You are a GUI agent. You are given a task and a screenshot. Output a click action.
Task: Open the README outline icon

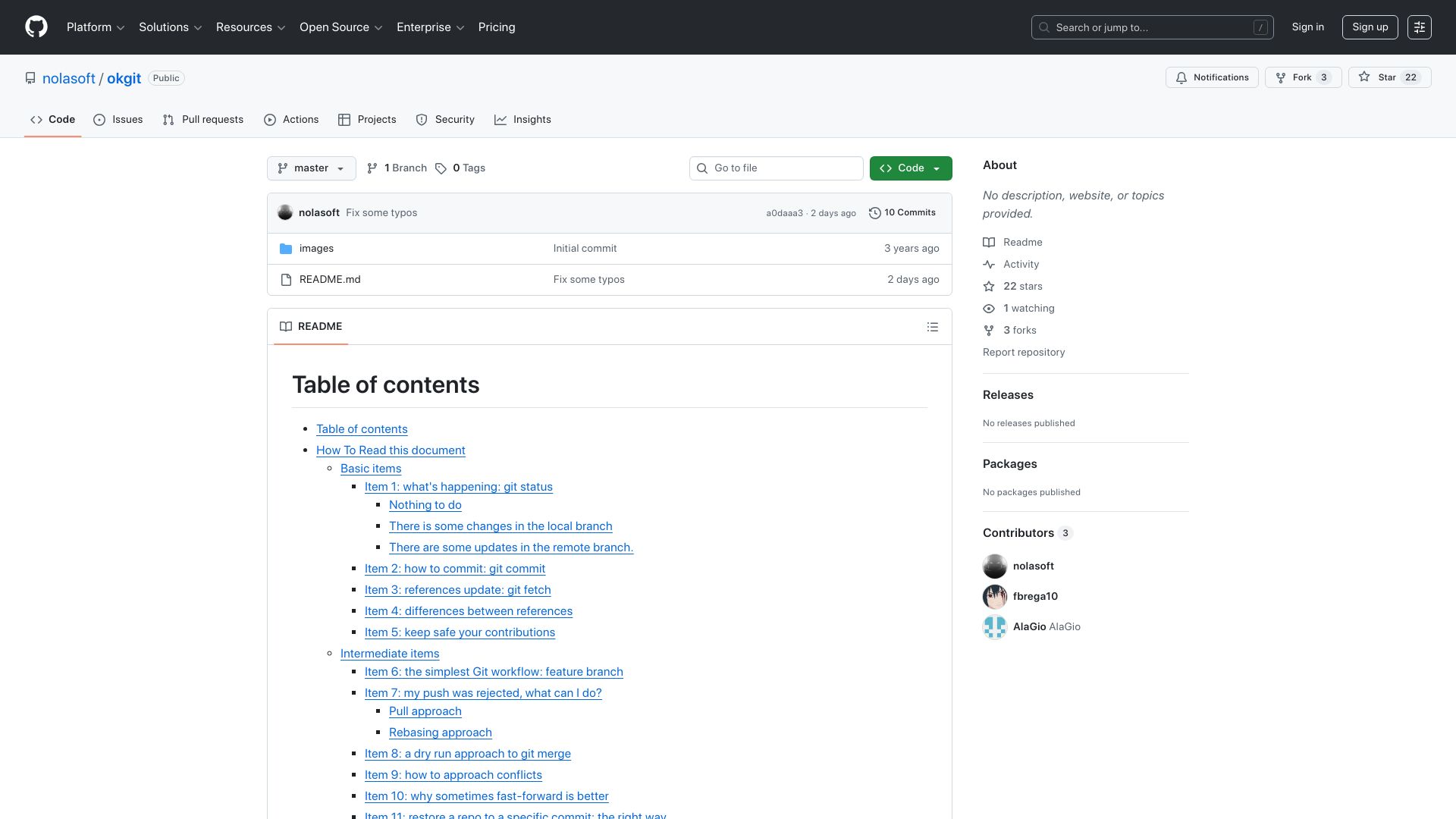(933, 327)
